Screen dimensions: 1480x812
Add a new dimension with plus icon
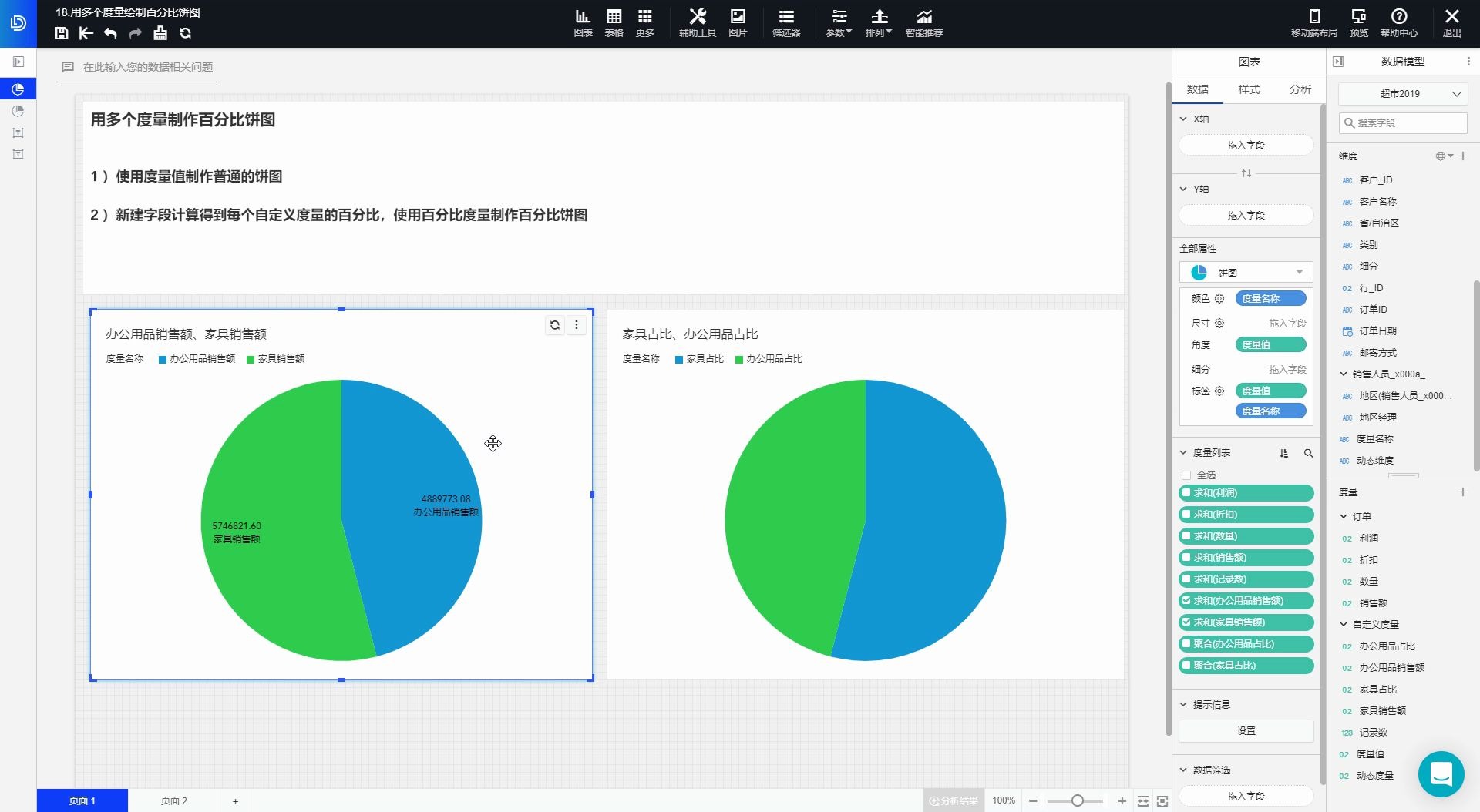[1463, 156]
